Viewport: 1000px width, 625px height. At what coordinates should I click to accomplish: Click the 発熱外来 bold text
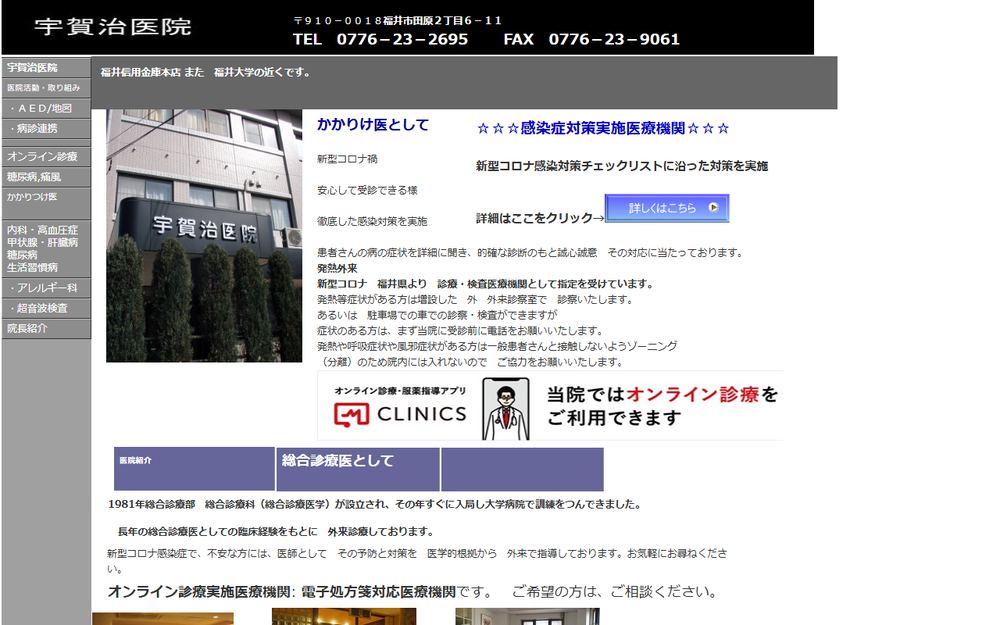(x=337, y=268)
